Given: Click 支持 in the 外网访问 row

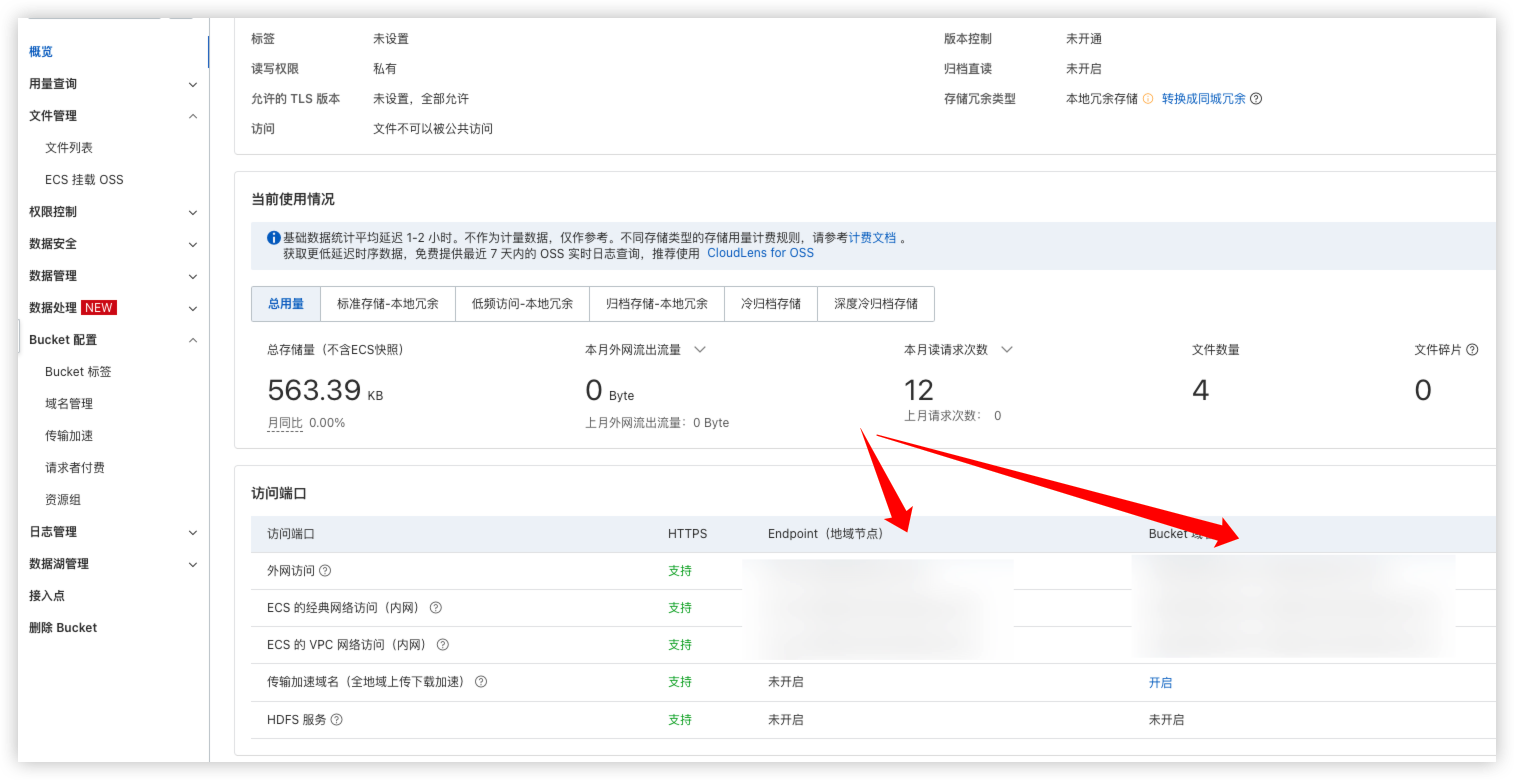Looking at the screenshot, I should point(680,571).
